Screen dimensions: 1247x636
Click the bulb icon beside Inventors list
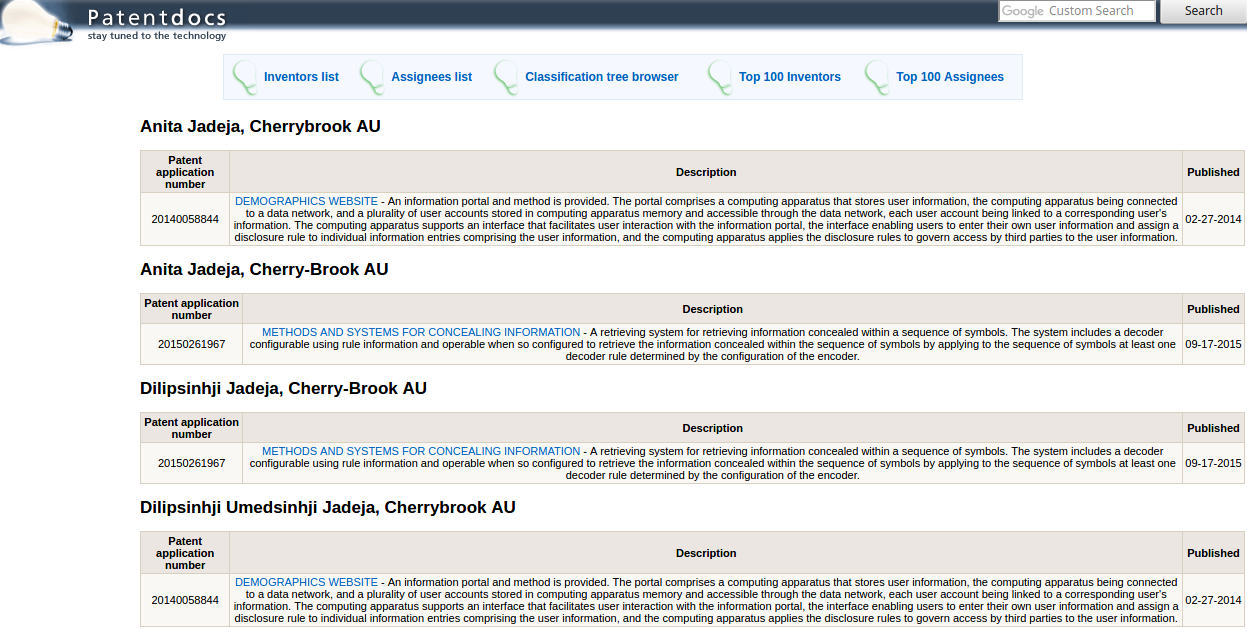point(244,77)
